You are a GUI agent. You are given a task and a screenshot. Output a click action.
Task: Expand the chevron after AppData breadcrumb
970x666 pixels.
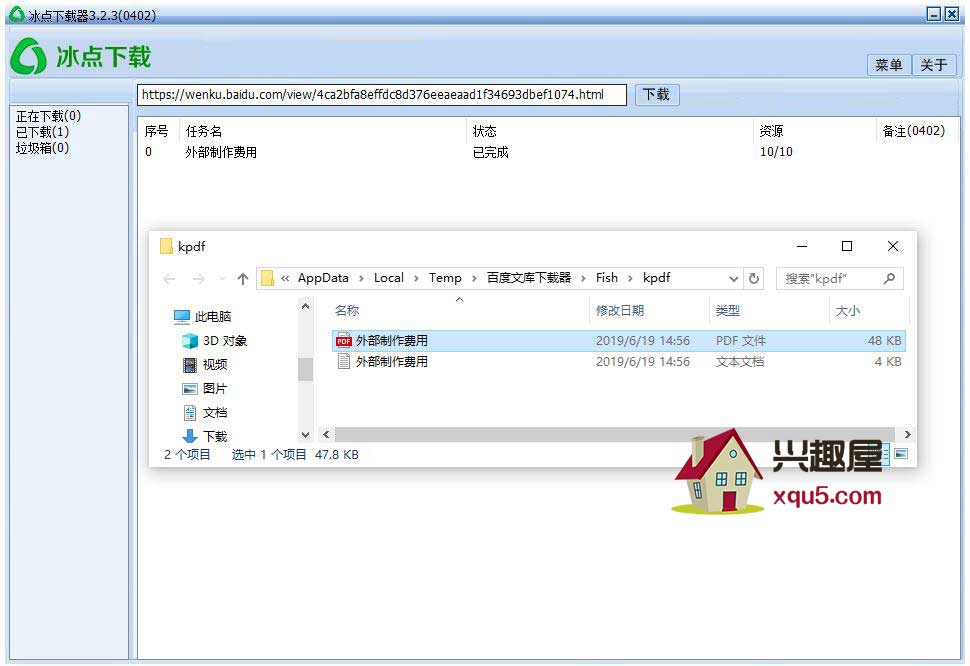coord(361,278)
